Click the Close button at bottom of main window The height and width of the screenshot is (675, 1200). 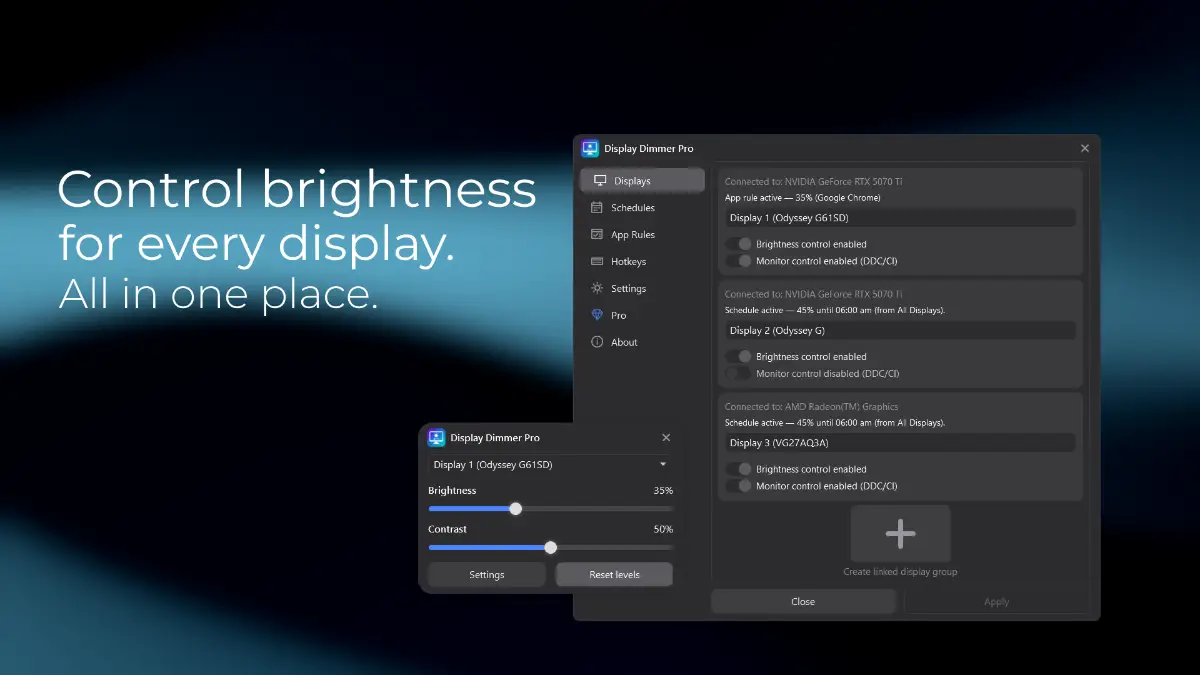coord(803,602)
